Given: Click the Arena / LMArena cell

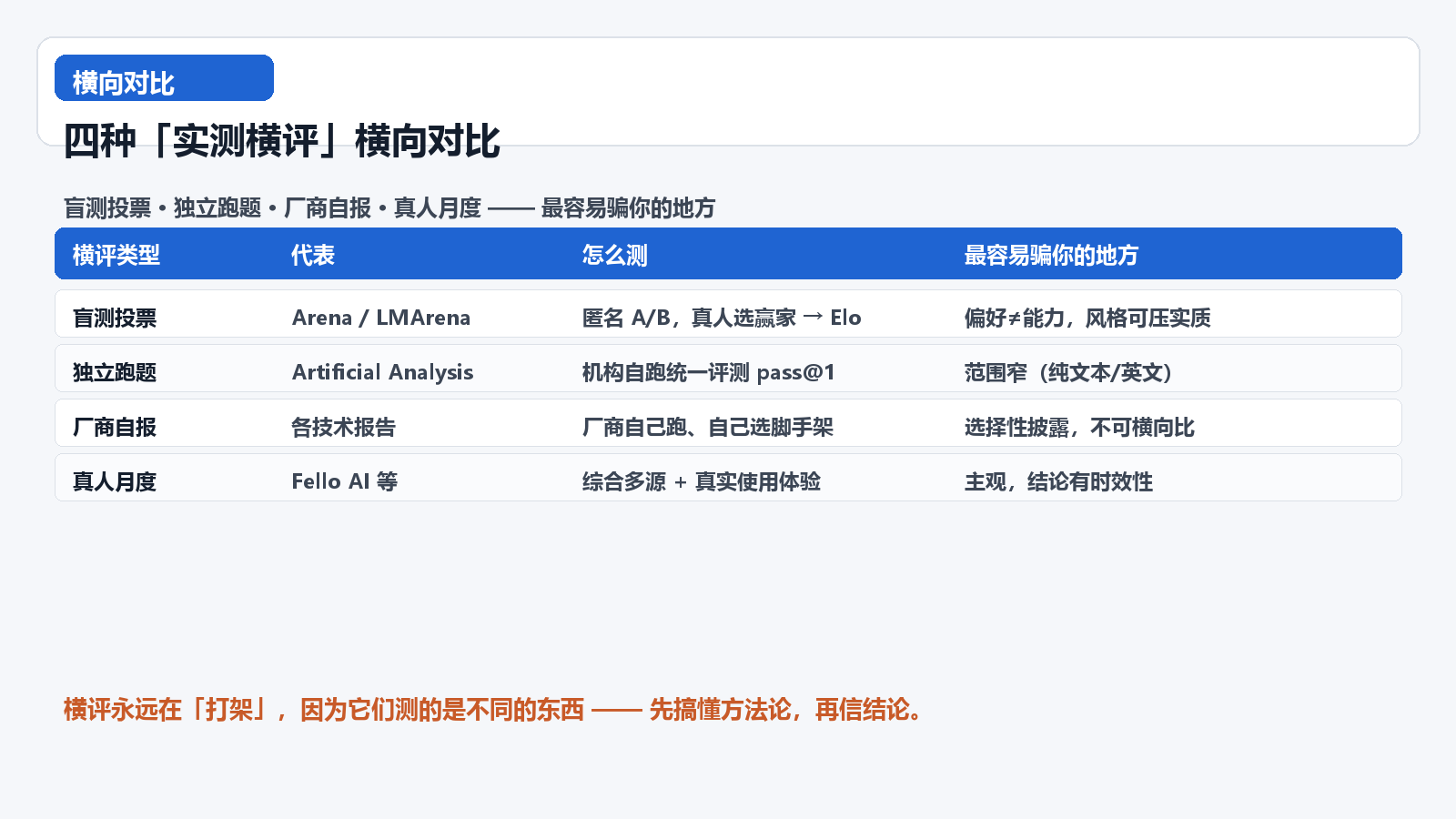Looking at the screenshot, I should click(381, 318).
